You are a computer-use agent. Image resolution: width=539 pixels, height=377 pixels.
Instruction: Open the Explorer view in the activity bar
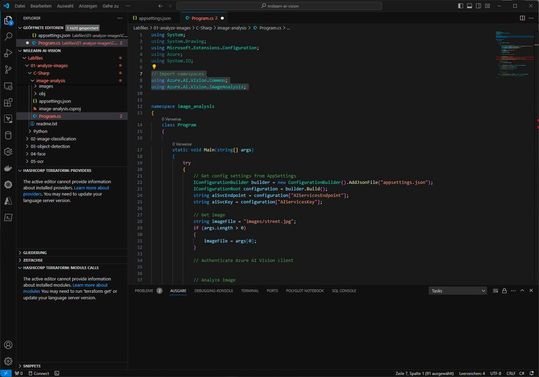click(x=8, y=20)
